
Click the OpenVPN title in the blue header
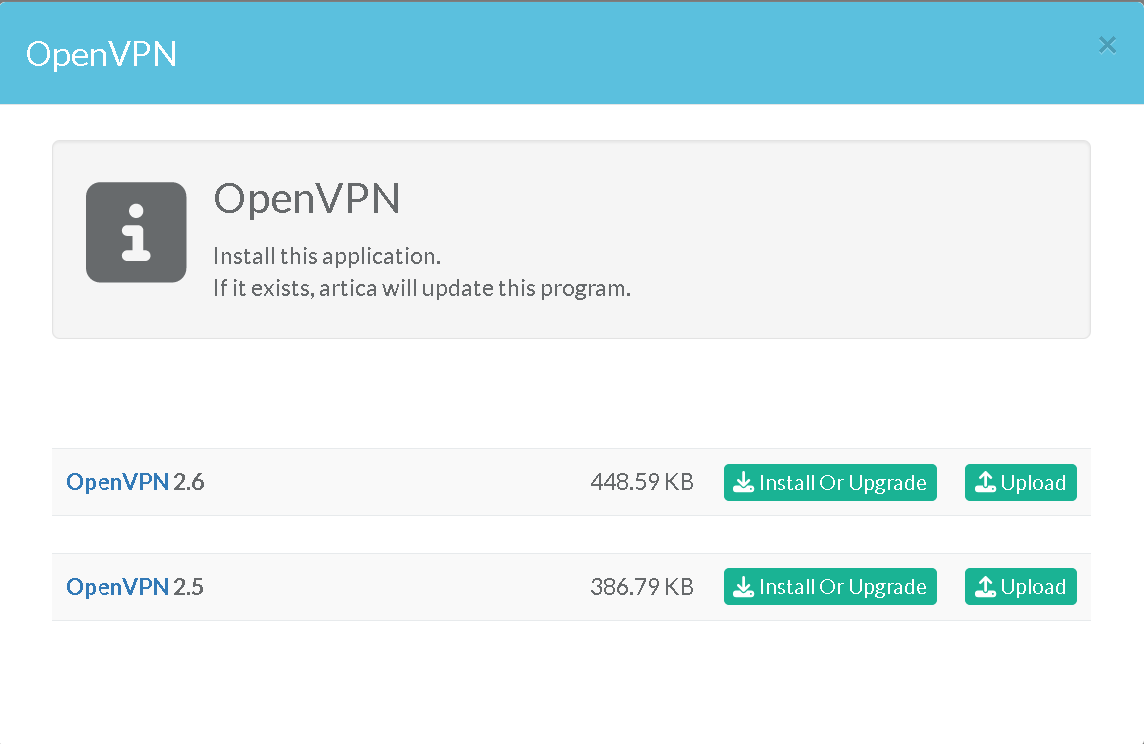101,54
